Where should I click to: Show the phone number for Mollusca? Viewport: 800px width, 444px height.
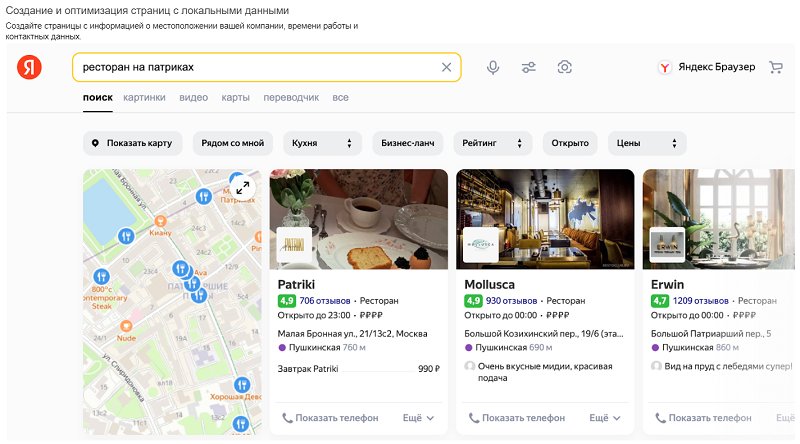coord(517,418)
